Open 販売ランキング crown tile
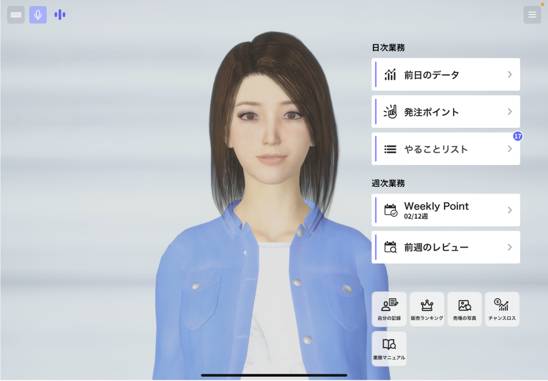This screenshot has height=381, width=548. click(427, 309)
